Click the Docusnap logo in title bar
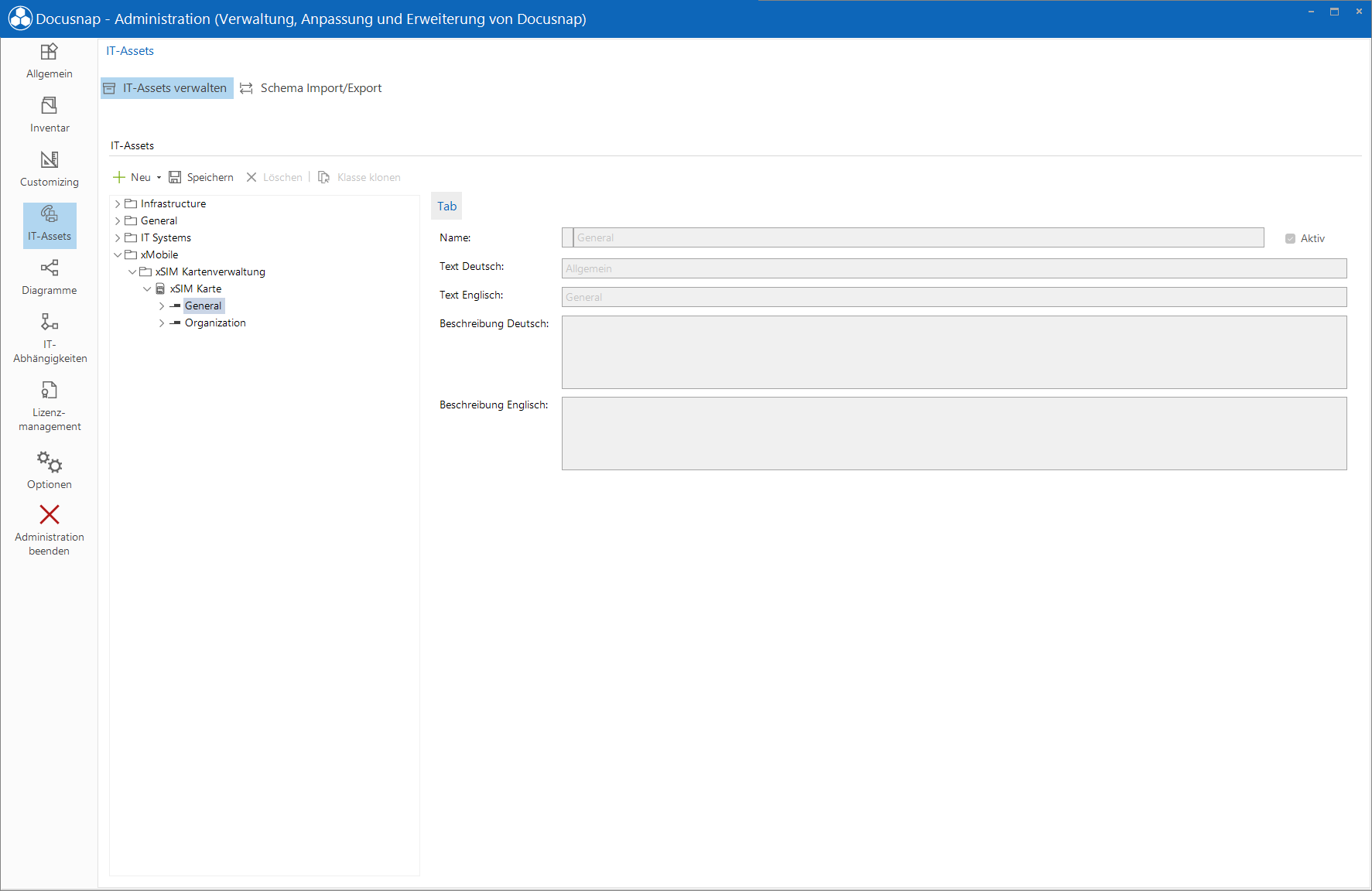The width and height of the screenshot is (1372, 891). coord(20,19)
